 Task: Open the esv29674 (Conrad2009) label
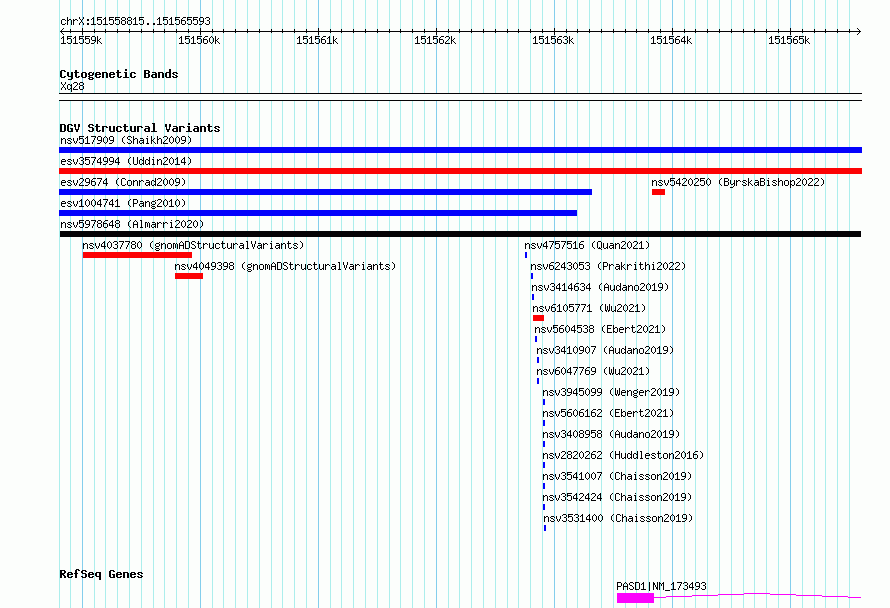(x=123, y=182)
